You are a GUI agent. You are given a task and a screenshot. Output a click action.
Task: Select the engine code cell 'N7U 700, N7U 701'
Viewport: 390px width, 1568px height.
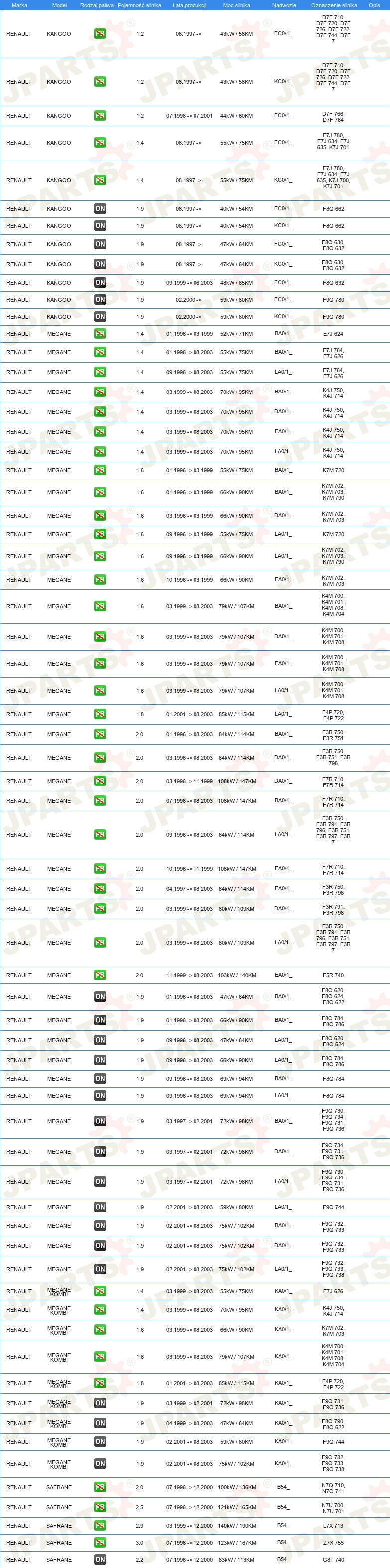click(333, 1508)
